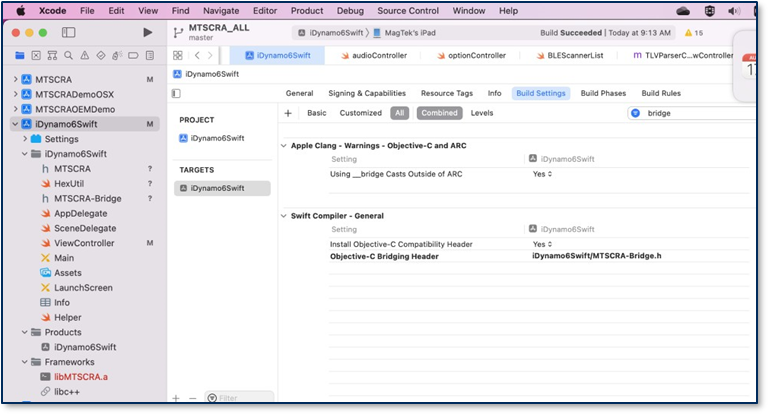Click the shield icon in menu bar

click(x=709, y=11)
